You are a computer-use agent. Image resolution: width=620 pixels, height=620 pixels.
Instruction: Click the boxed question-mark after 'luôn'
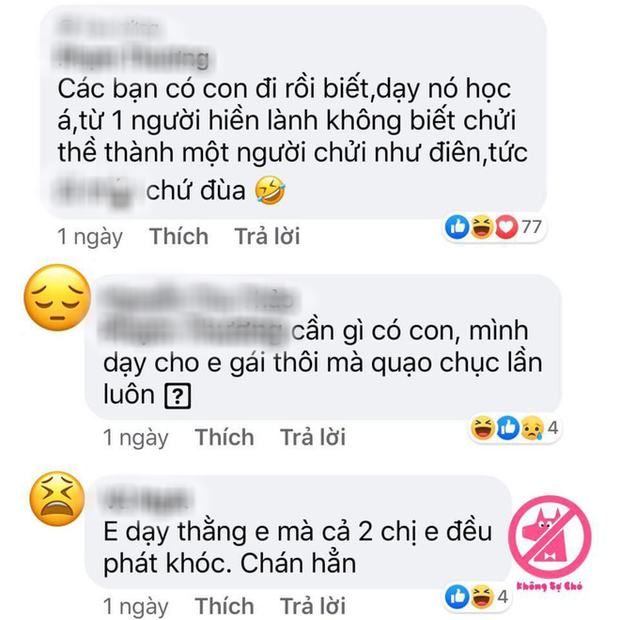178,395
